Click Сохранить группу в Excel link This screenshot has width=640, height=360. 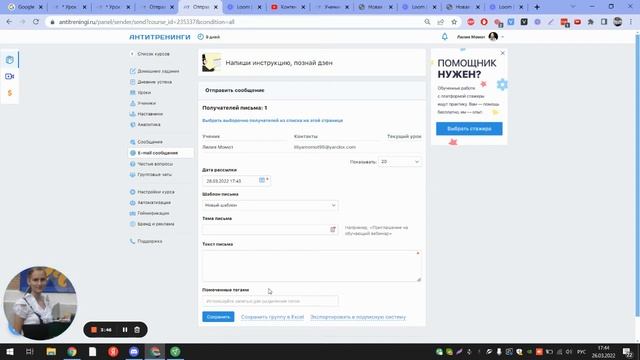[272, 317]
